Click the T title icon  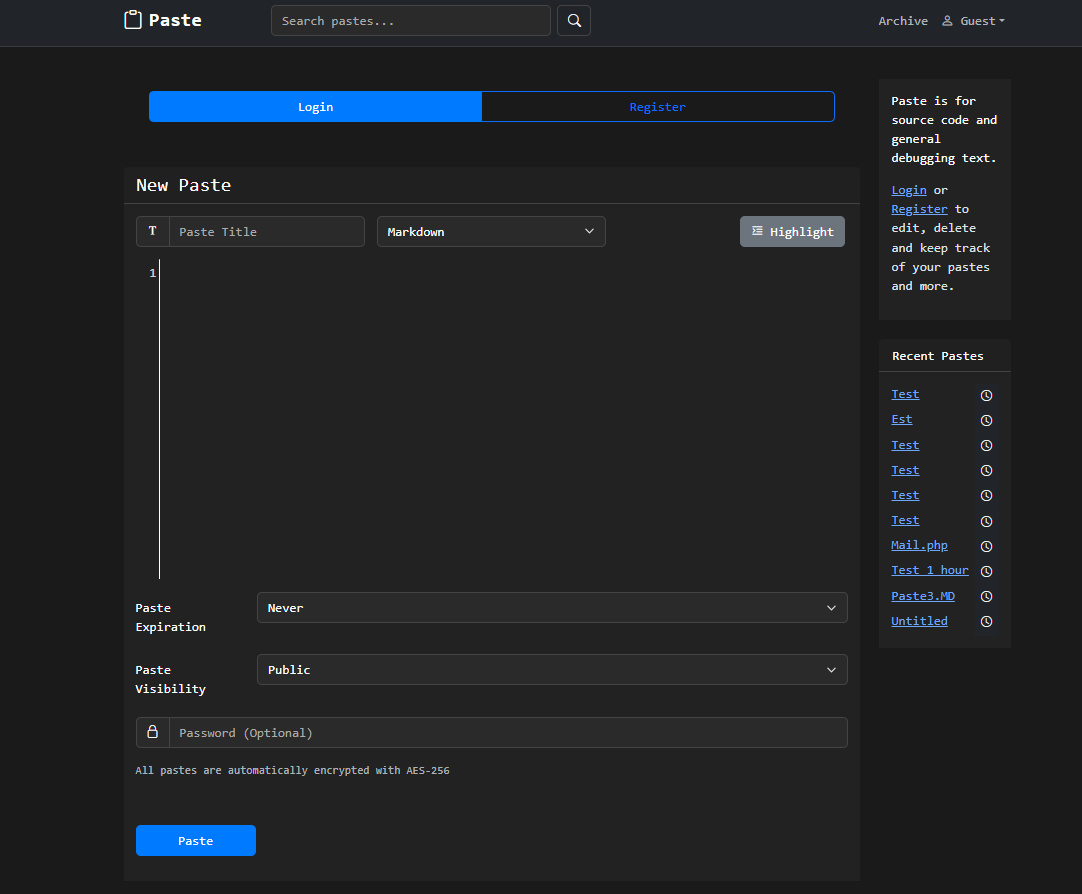tap(153, 231)
